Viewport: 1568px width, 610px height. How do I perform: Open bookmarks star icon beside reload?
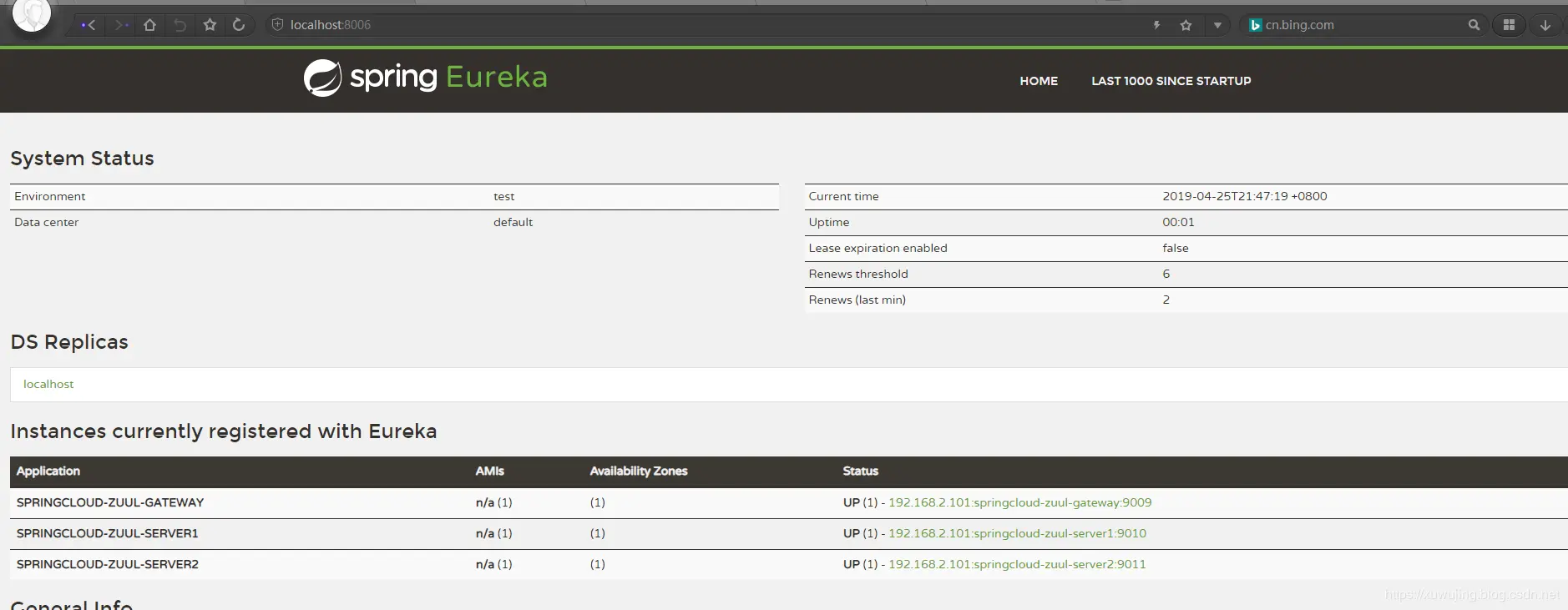(210, 25)
